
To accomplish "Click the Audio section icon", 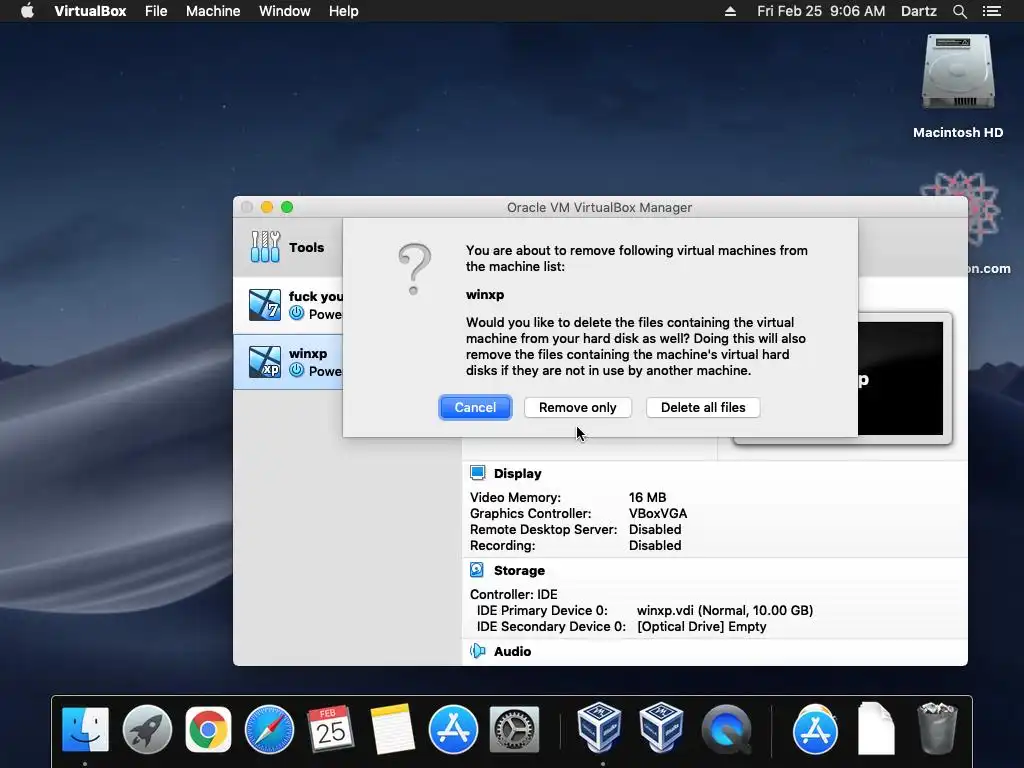I will click(477, 651).
